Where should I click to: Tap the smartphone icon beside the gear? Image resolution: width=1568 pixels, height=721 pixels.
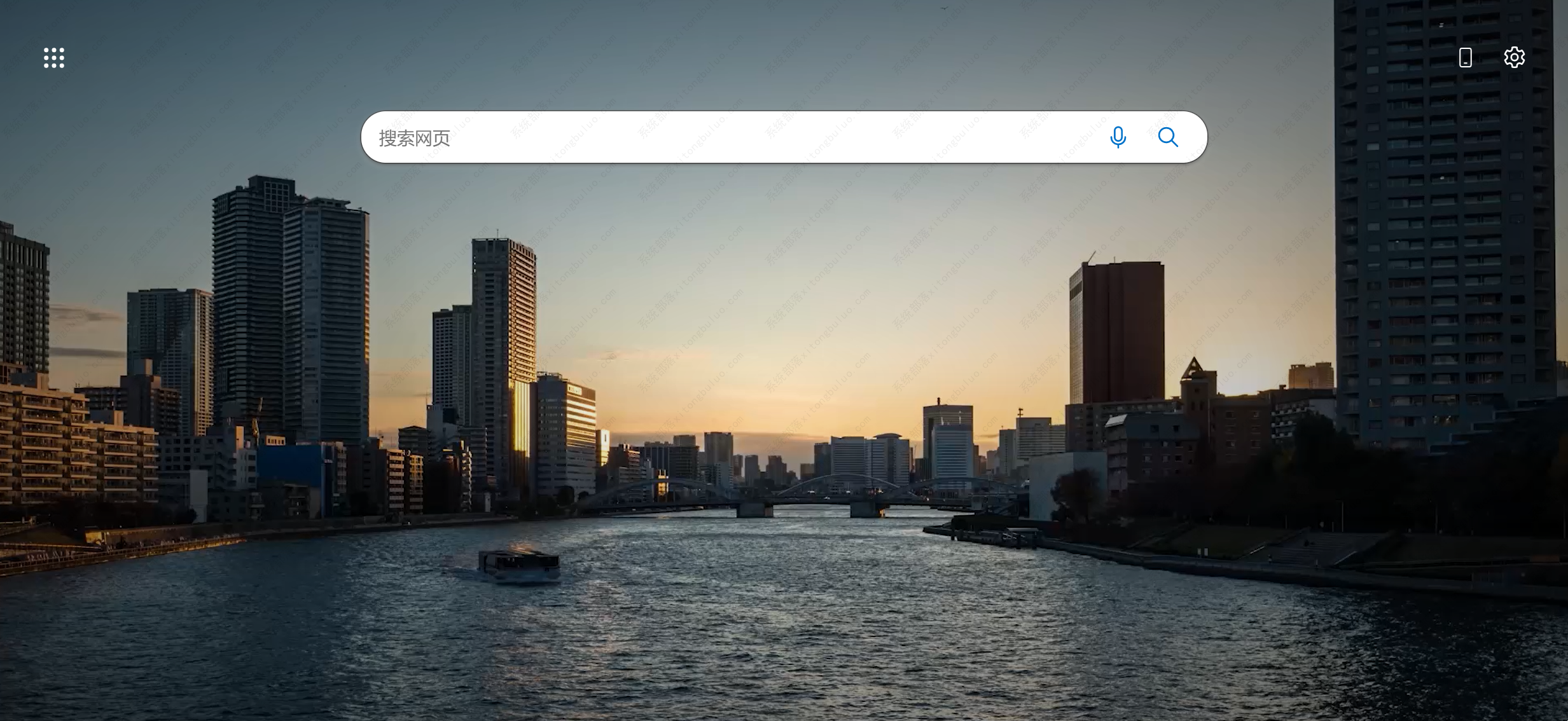[x=1466, y=58]
